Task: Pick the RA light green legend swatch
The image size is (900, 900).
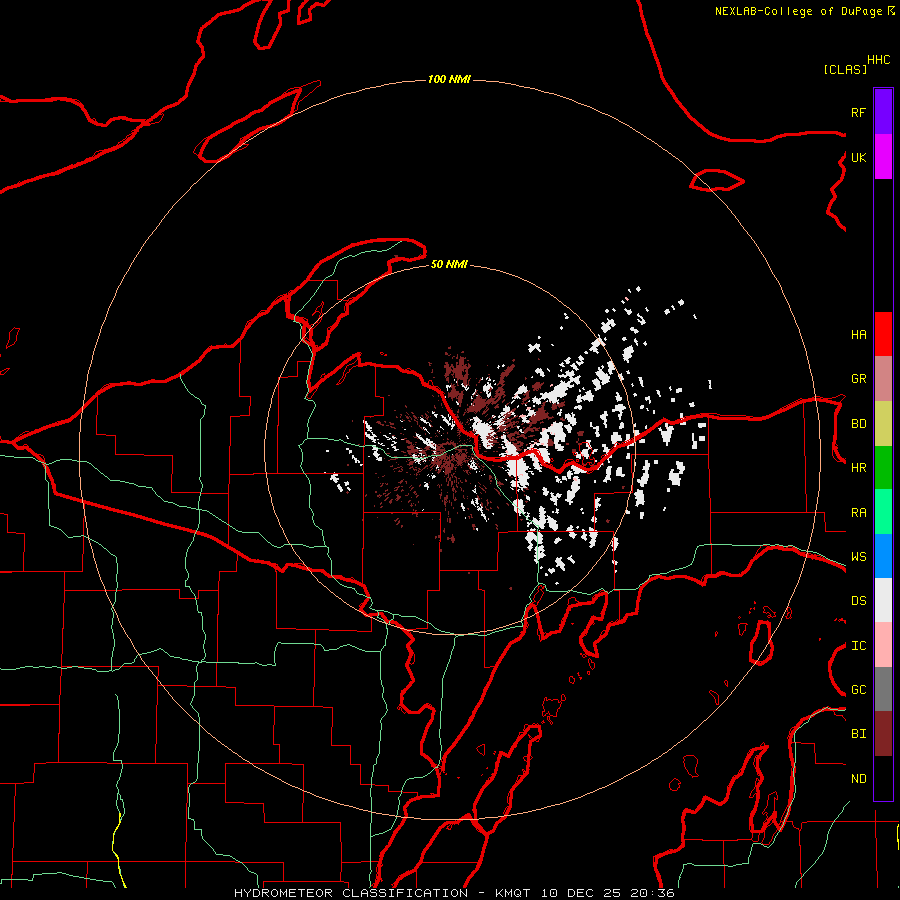Action: (883, 512)
